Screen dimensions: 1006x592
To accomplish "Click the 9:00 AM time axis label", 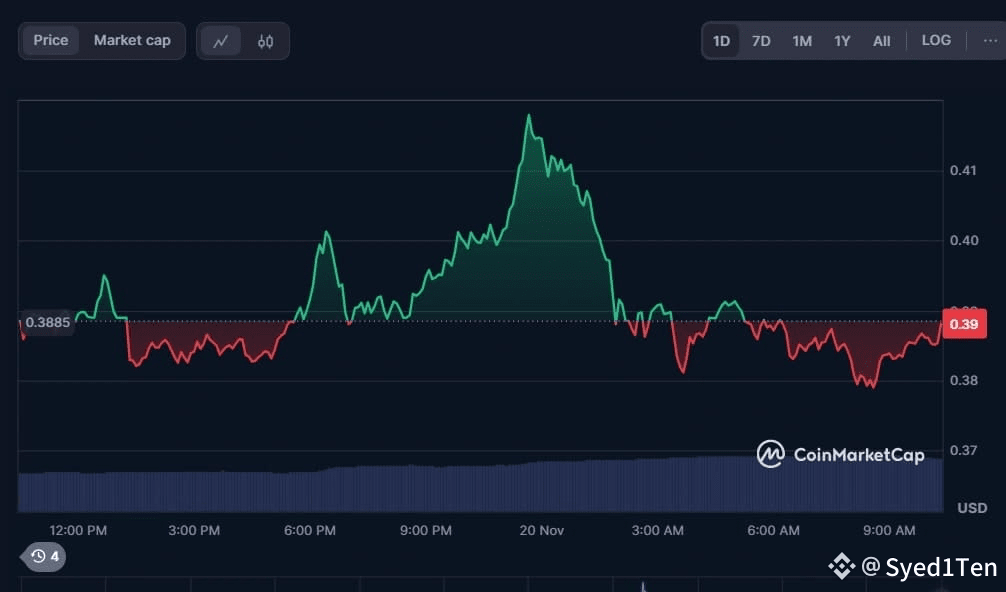I will 889,530.
